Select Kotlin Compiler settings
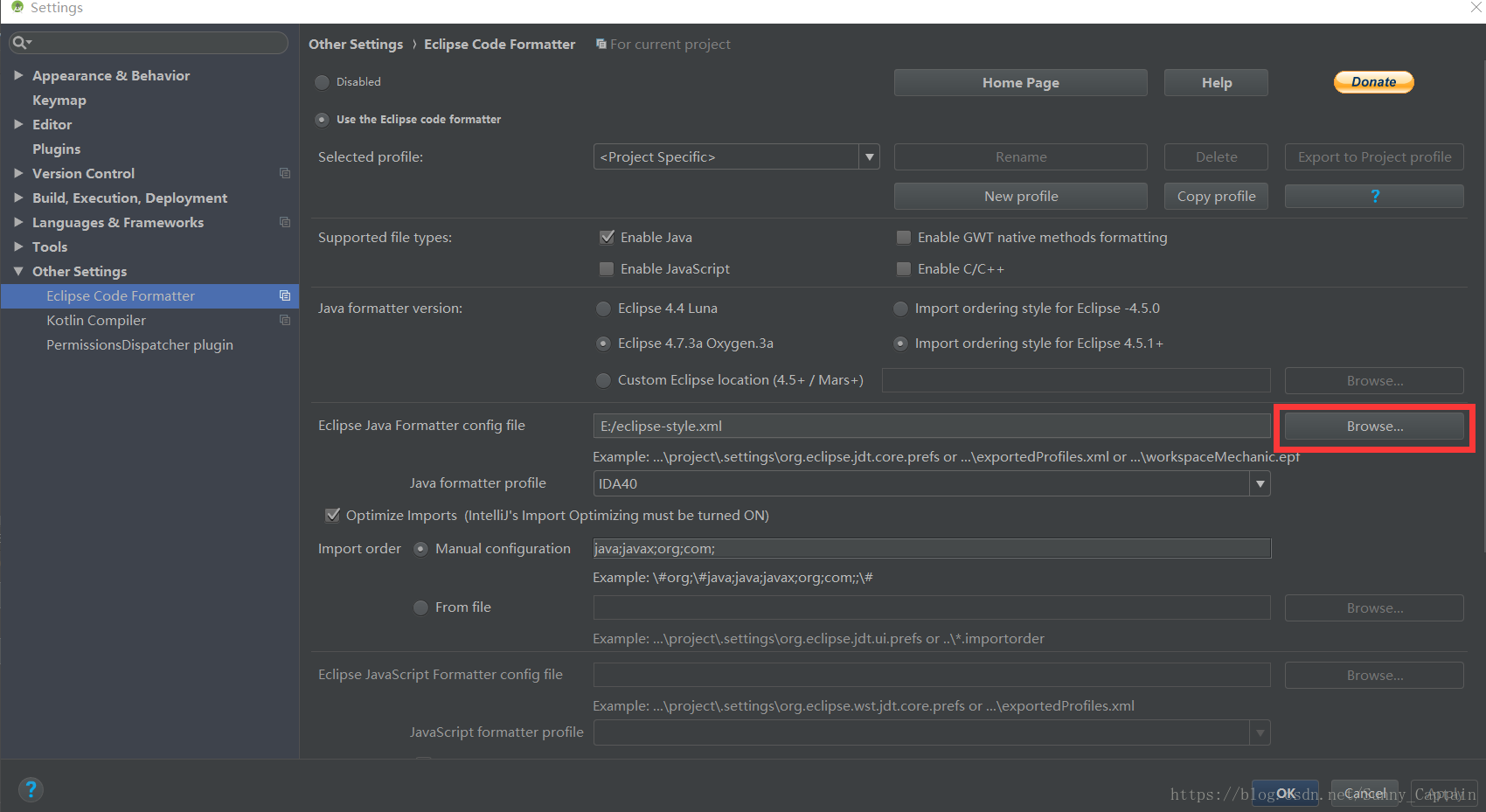The image size is (1486, 812). coord(96,320)
